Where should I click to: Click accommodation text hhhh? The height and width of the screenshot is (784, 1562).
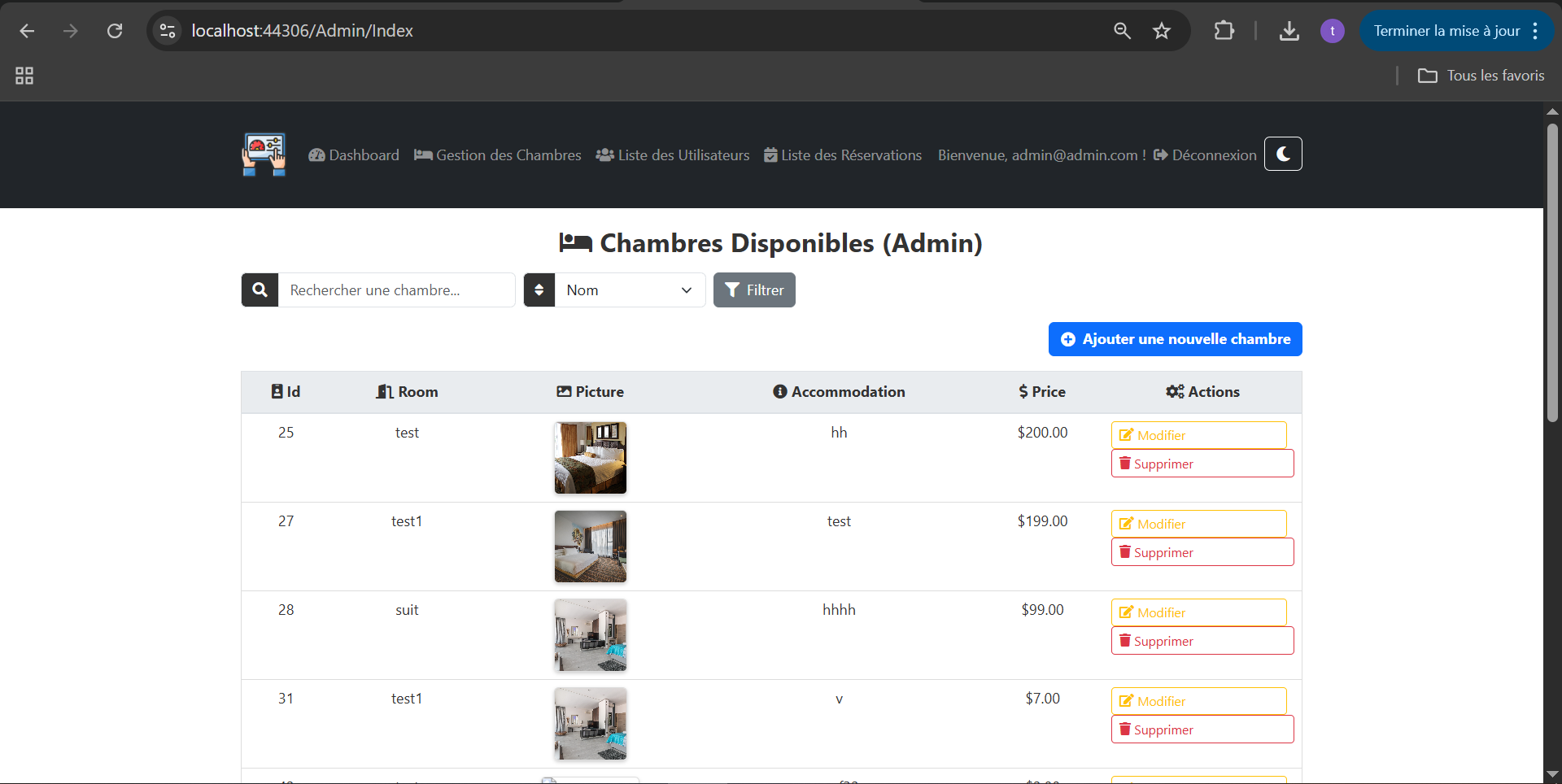(x=839, y=610)
